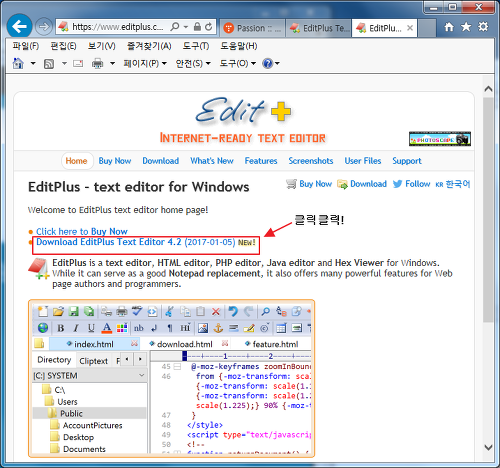The height and width of the screenshot is (468, 500).
Task: Expand the feeds dropdown arrow
Action: click(x=64, y=63)
